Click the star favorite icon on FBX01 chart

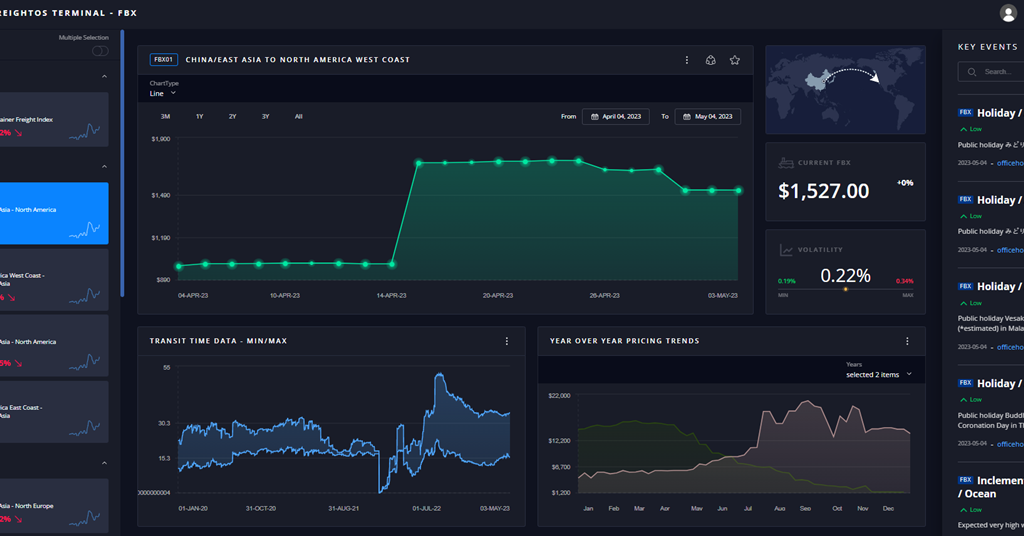pos(735,60)
